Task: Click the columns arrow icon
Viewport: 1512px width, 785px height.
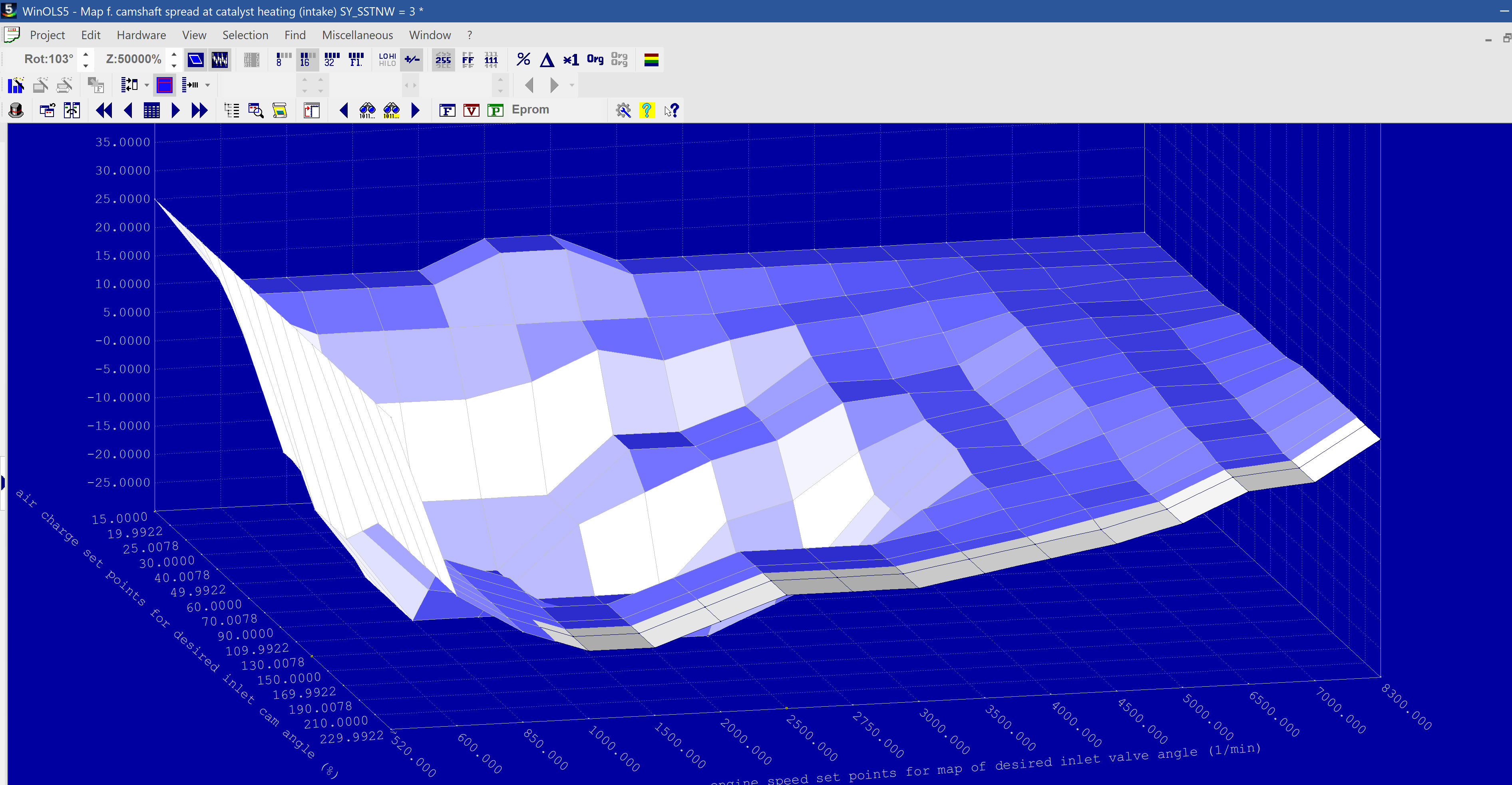Action: pos(190,85)
